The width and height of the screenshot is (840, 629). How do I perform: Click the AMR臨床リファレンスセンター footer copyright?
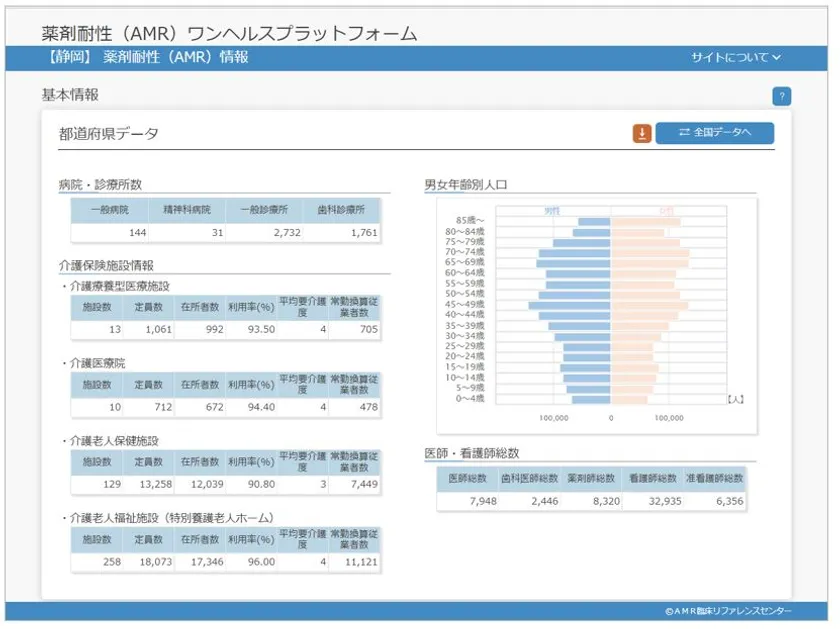point(727,611)
